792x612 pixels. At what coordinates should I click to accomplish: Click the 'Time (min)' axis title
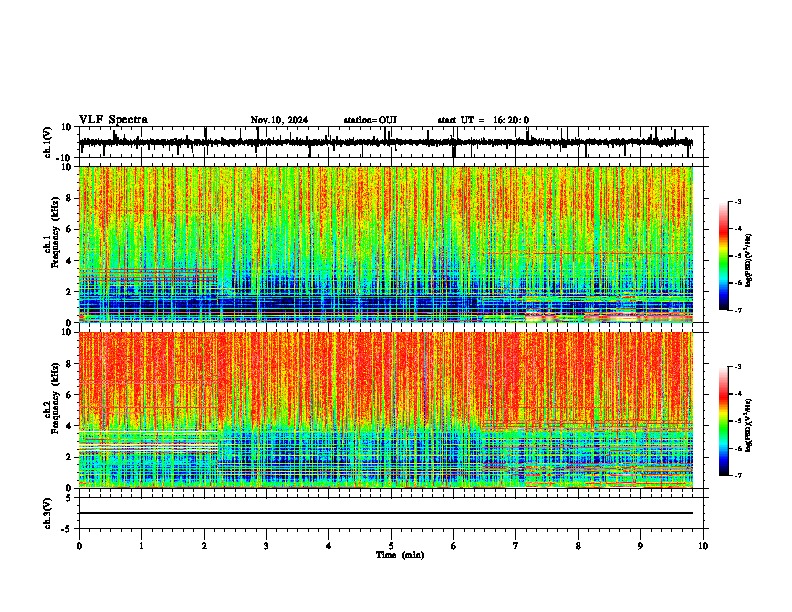click(400, 555)
